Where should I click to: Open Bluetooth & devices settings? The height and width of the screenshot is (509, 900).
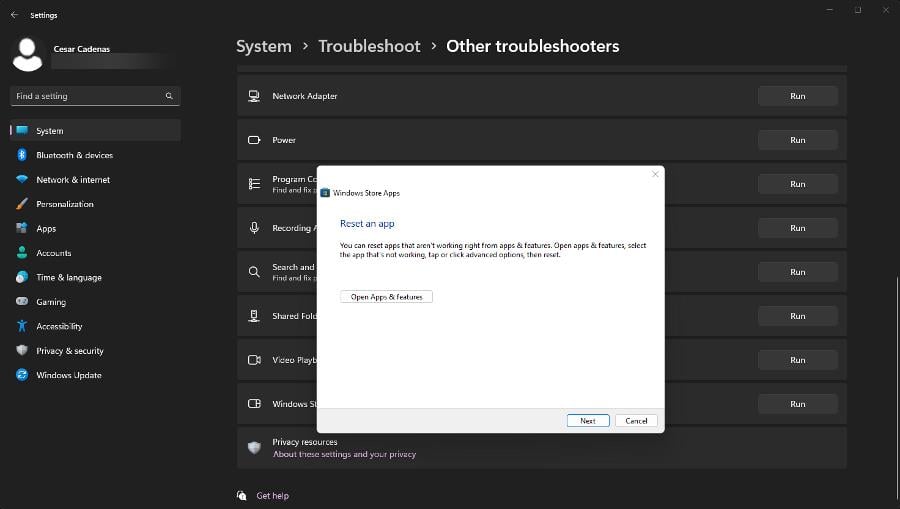95,155
